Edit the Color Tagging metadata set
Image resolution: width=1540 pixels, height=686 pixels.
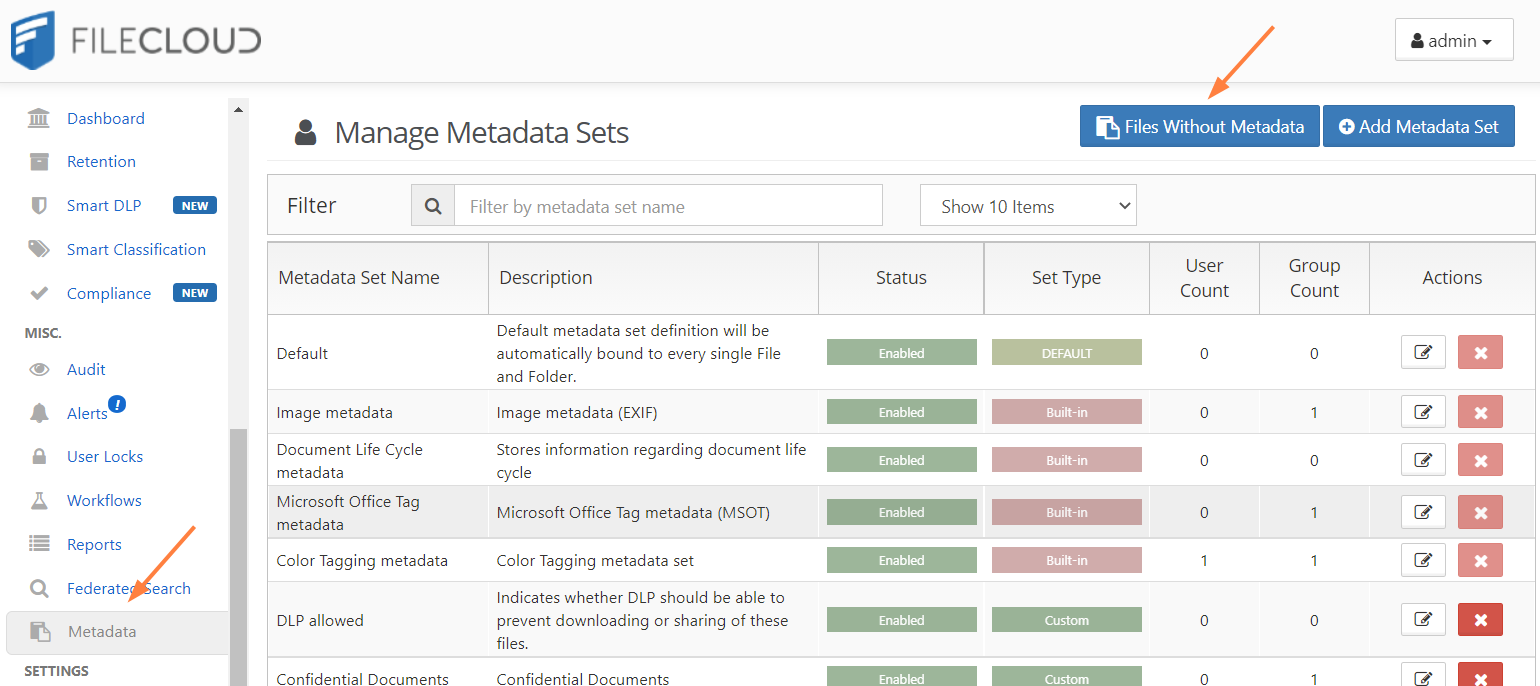[1423, 561]
